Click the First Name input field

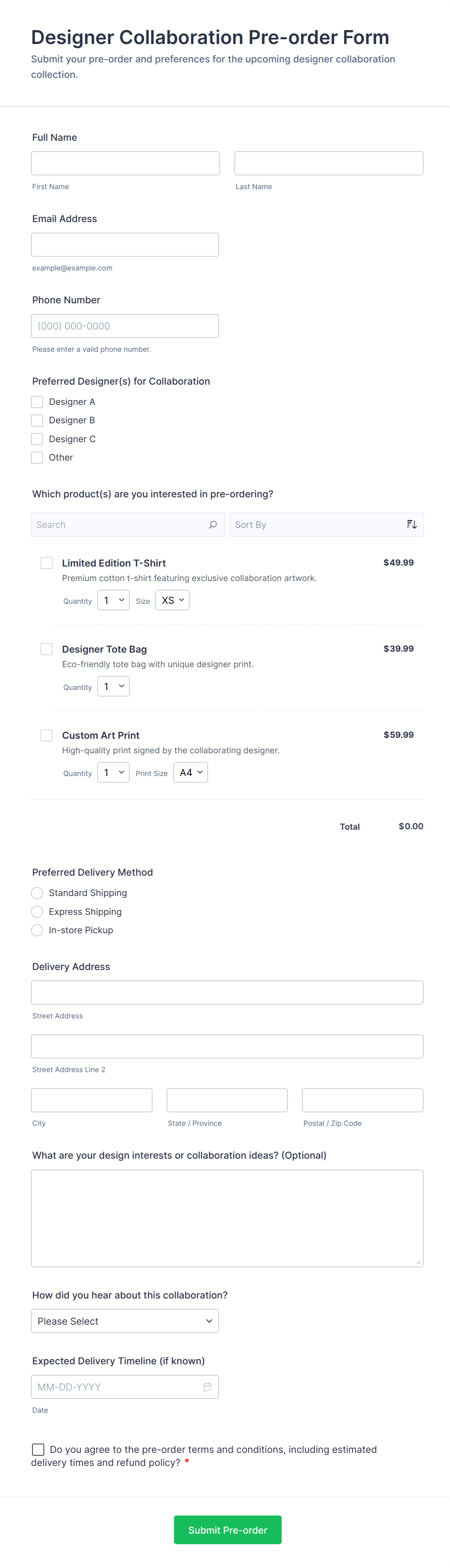(x=125, y=163)
